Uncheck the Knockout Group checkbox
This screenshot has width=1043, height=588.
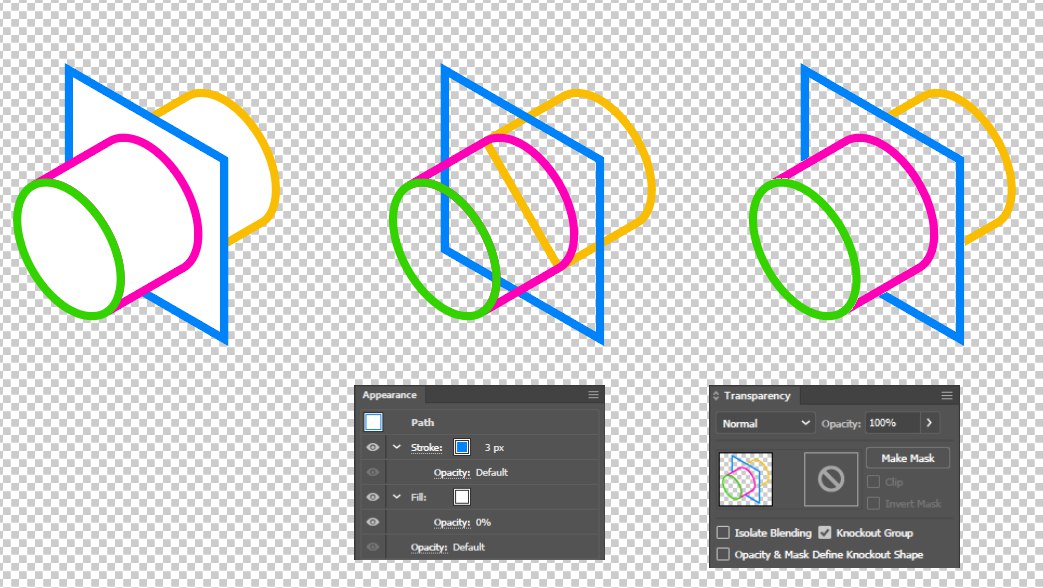[x=825, y=533]
